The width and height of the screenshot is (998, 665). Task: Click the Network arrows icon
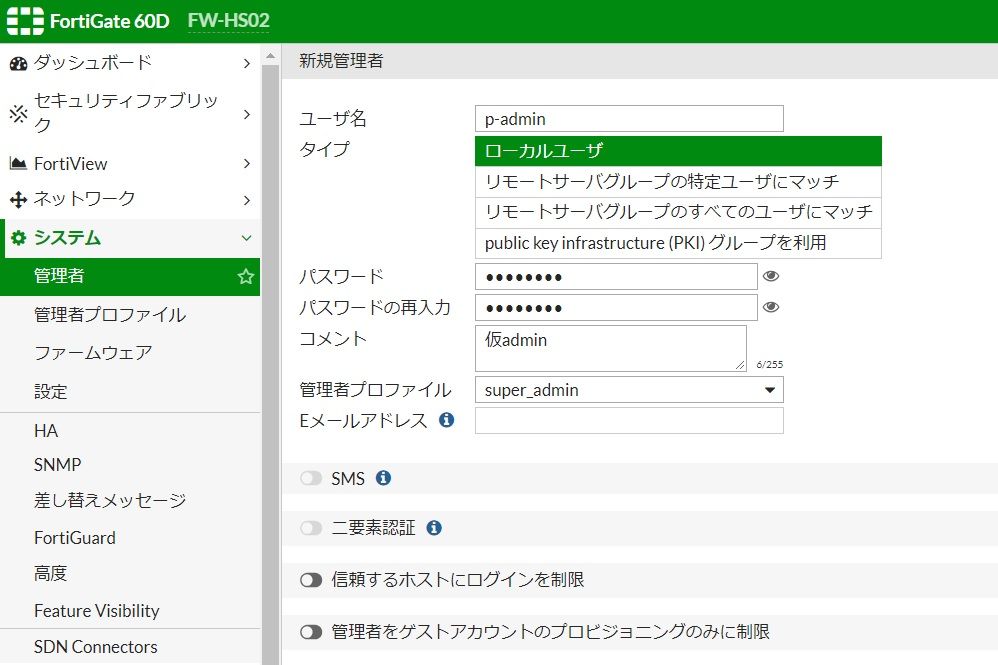(18, 200)
